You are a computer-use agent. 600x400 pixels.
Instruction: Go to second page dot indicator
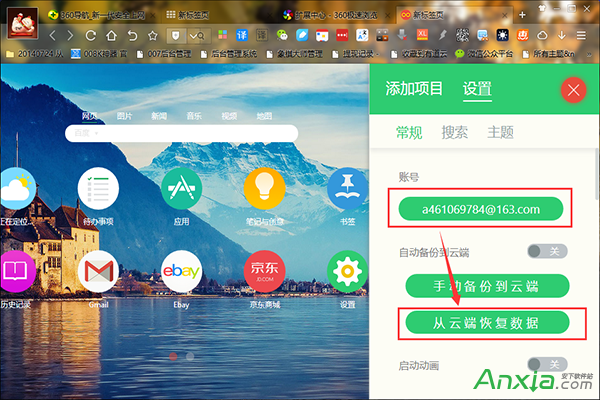(190, 356)
